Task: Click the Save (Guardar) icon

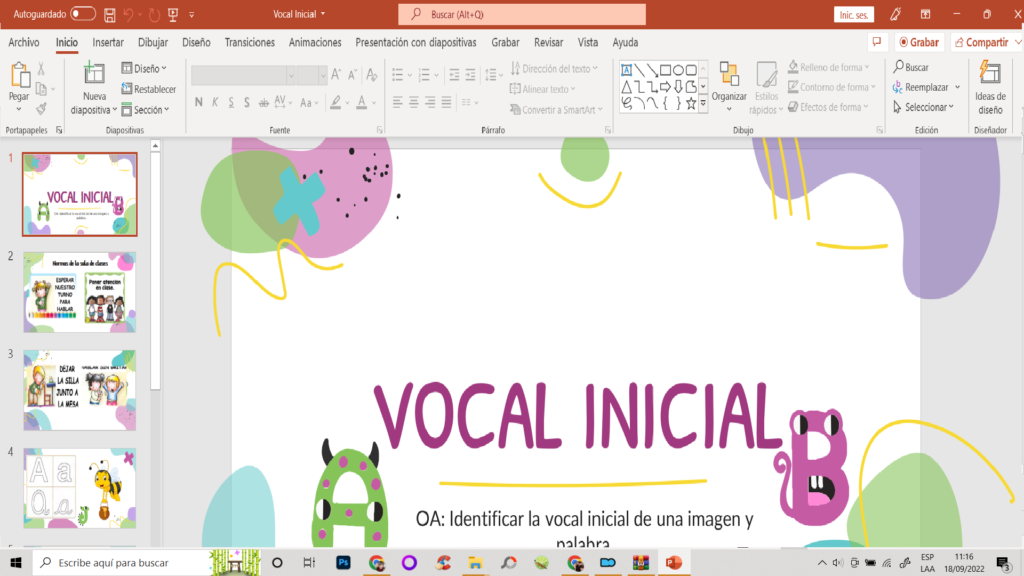Action: click(x=111, y=14)
